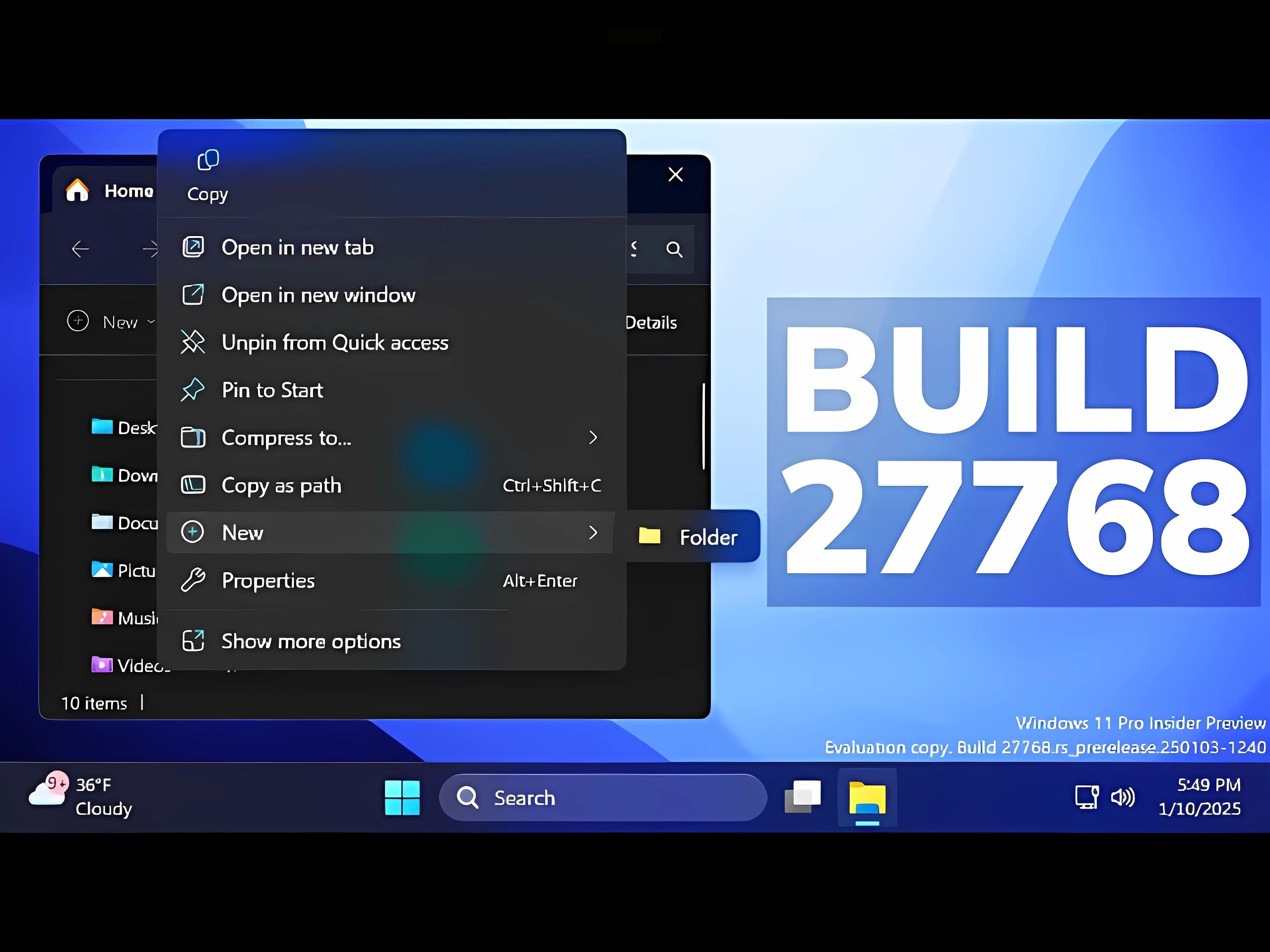Click the Home tab in File Explorer
1270x952 pixels.
109,190
